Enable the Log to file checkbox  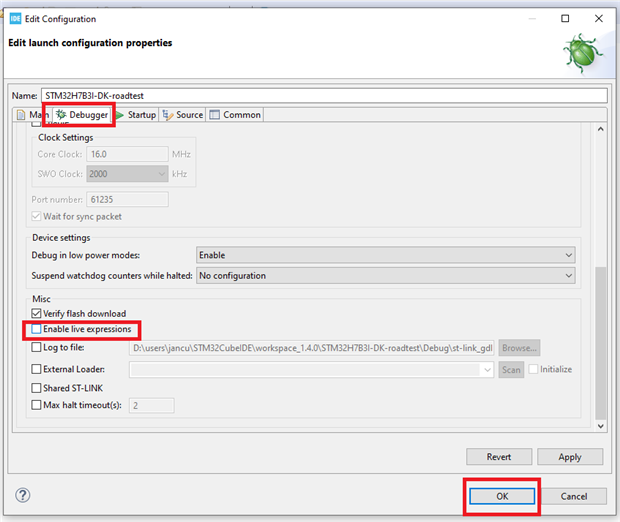click(x=36, y=347)
